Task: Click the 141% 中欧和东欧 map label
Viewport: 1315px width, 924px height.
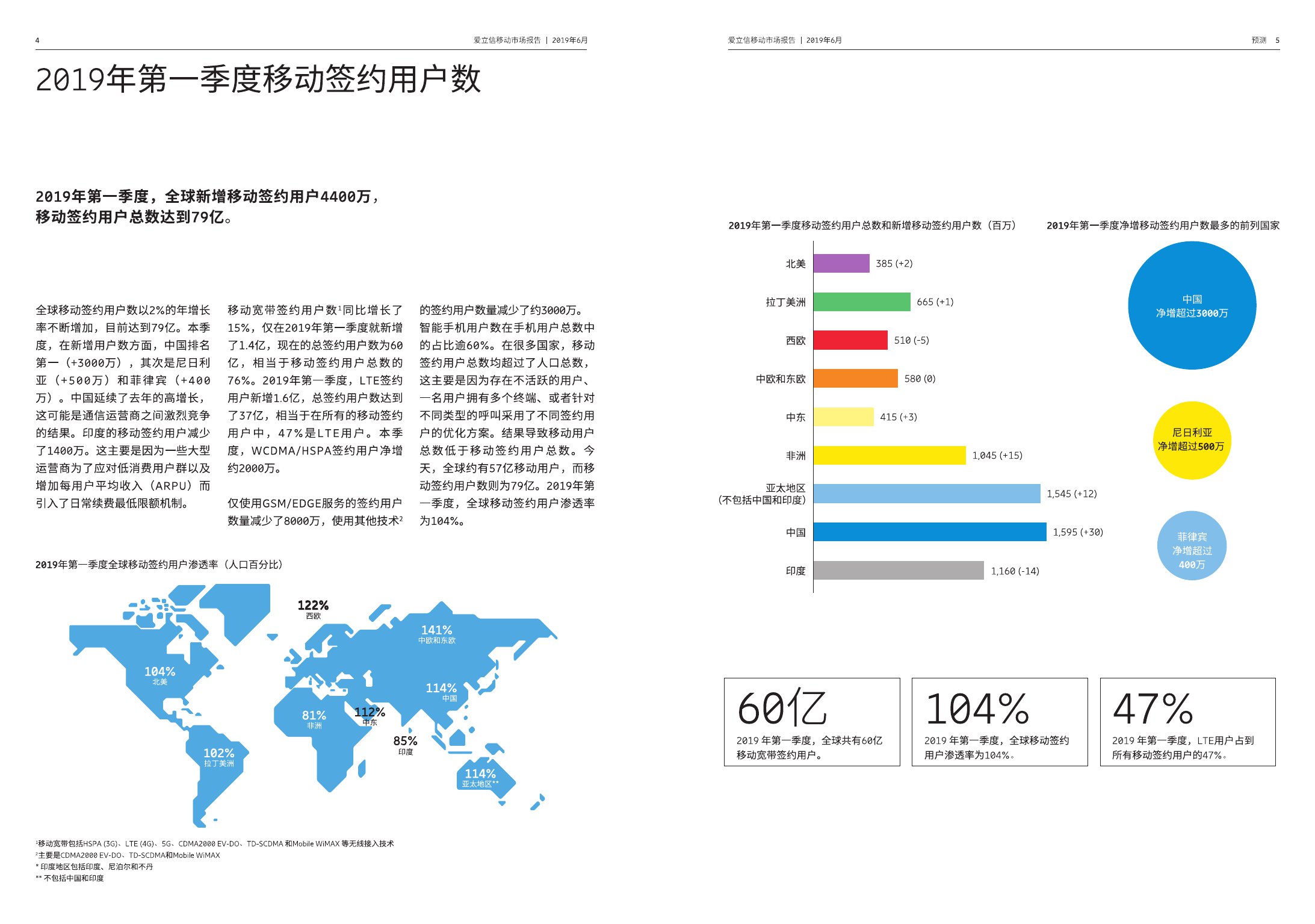Action: click(436, 634)
